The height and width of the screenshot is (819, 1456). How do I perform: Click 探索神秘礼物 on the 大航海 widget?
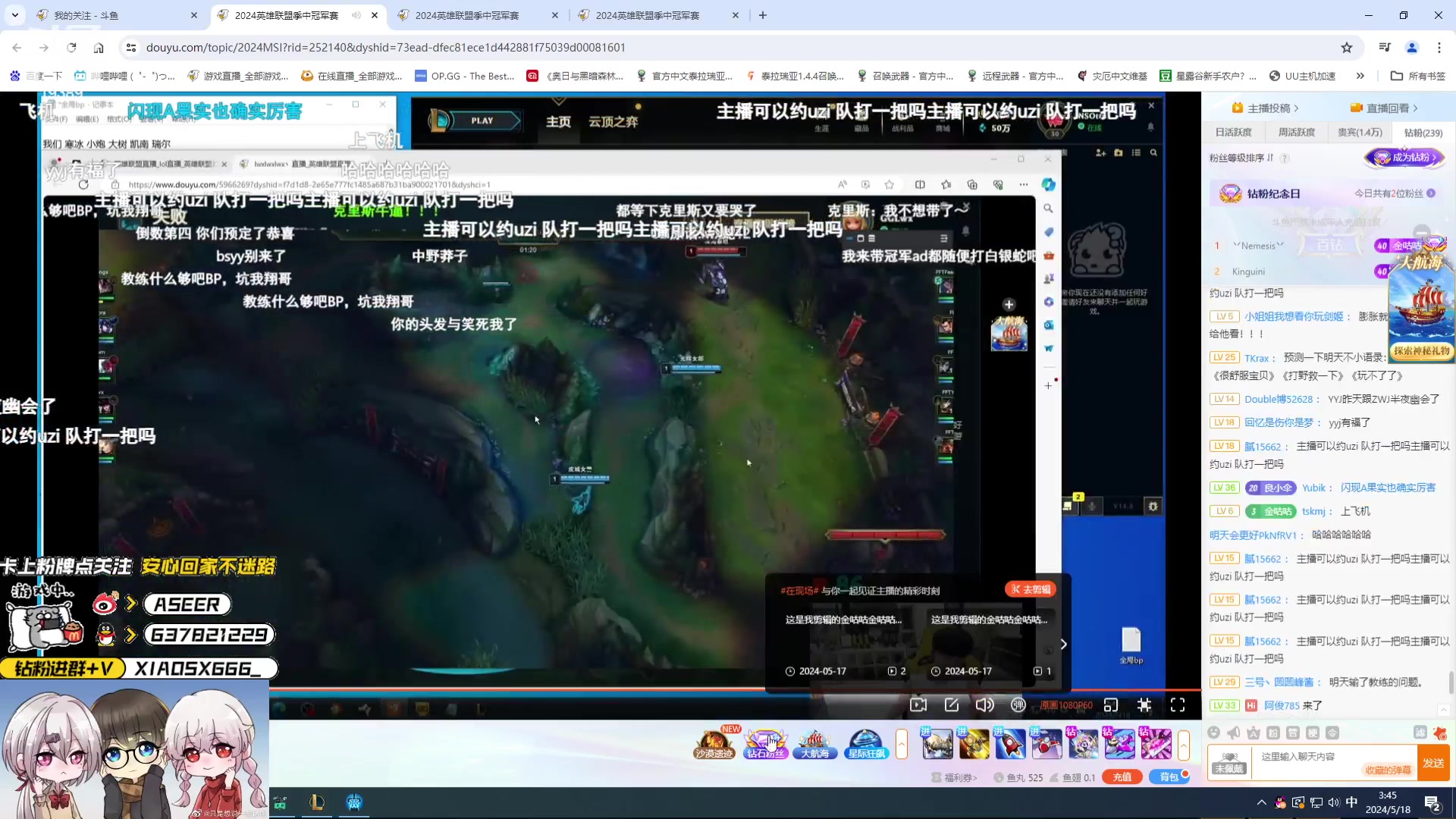tap(1422, 351)
